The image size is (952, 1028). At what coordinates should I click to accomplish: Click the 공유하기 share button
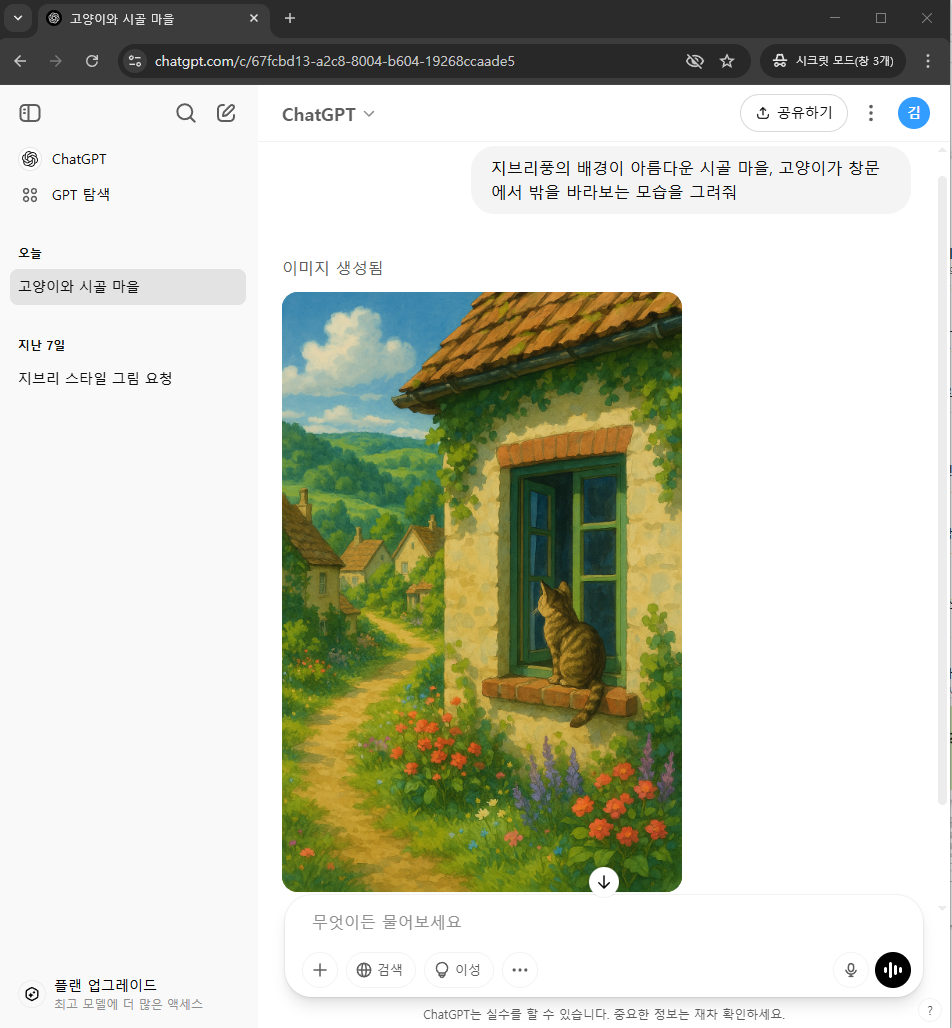click(x=794, y=113)
